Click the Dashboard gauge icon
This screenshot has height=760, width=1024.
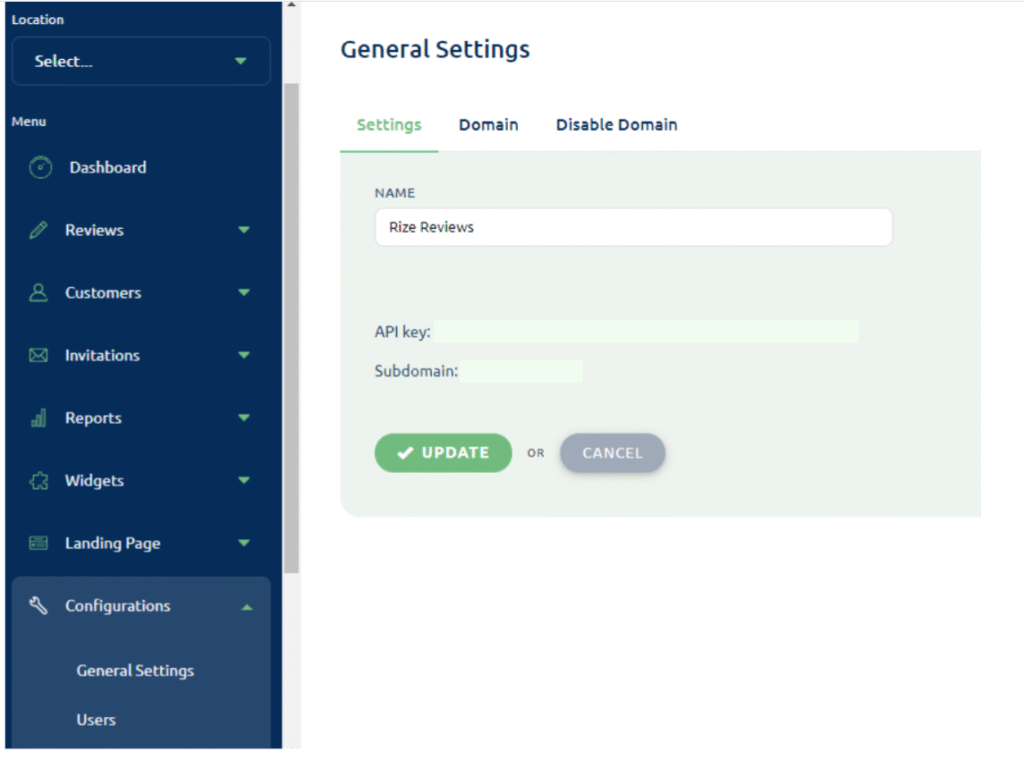(x=40, y=168)
